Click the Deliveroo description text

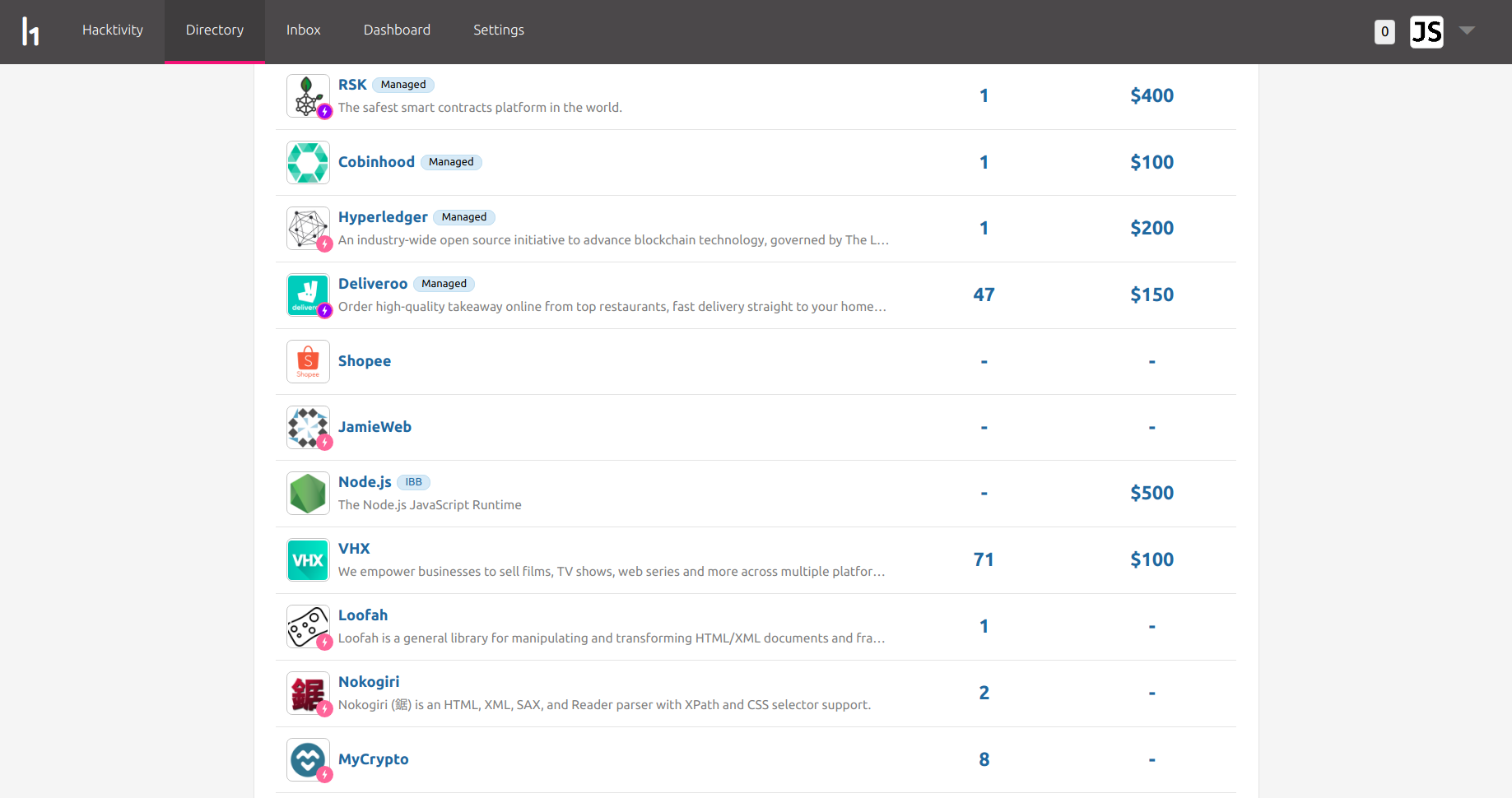[x=612, y=307]
